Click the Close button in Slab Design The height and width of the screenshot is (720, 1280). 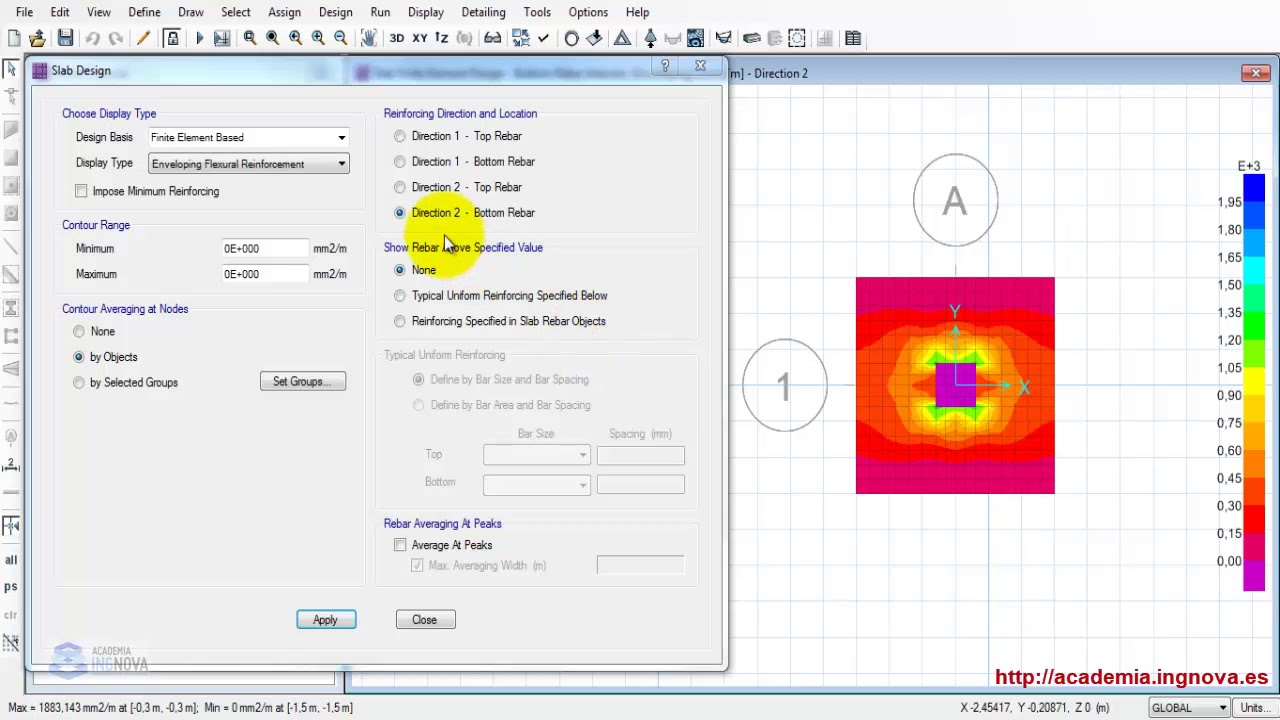click(x=424, y=620)
